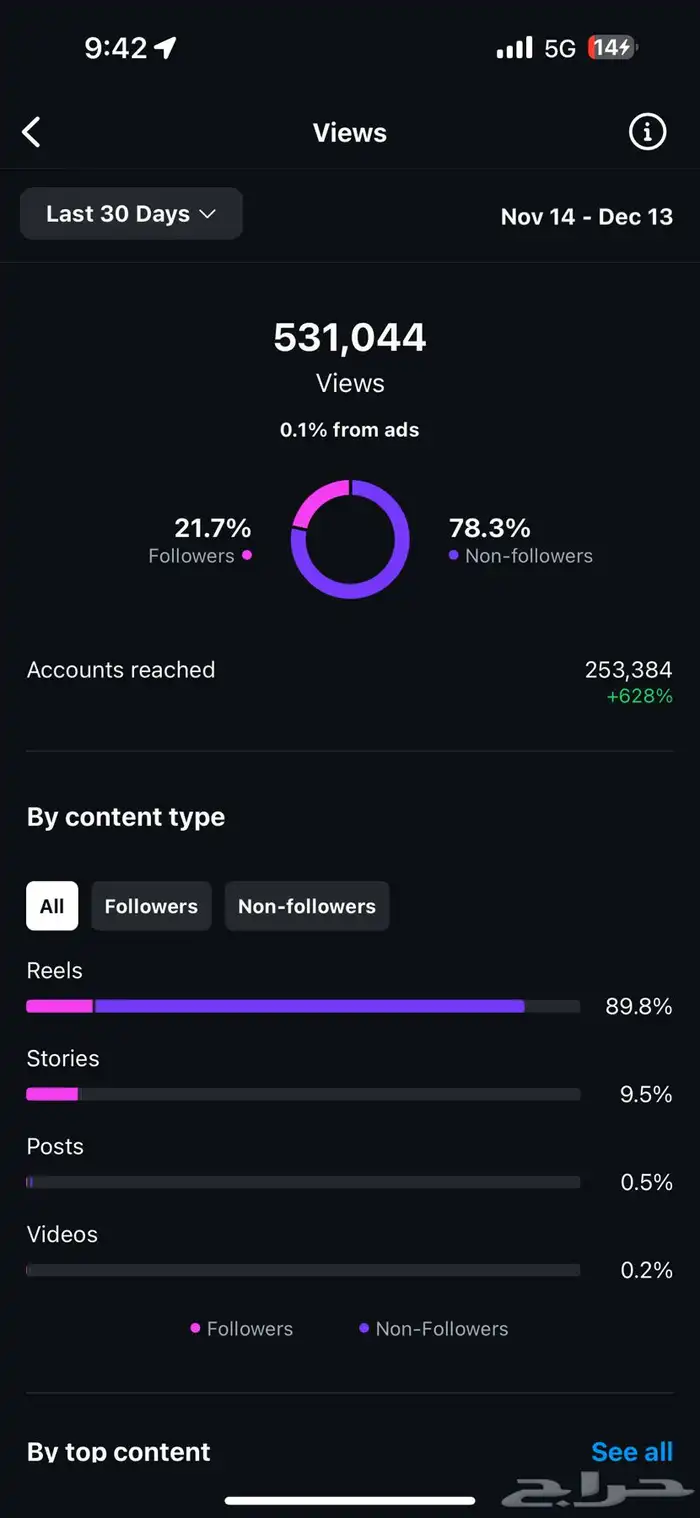
Task: Click the followers donut chart
Action: (x=350, y=539)
